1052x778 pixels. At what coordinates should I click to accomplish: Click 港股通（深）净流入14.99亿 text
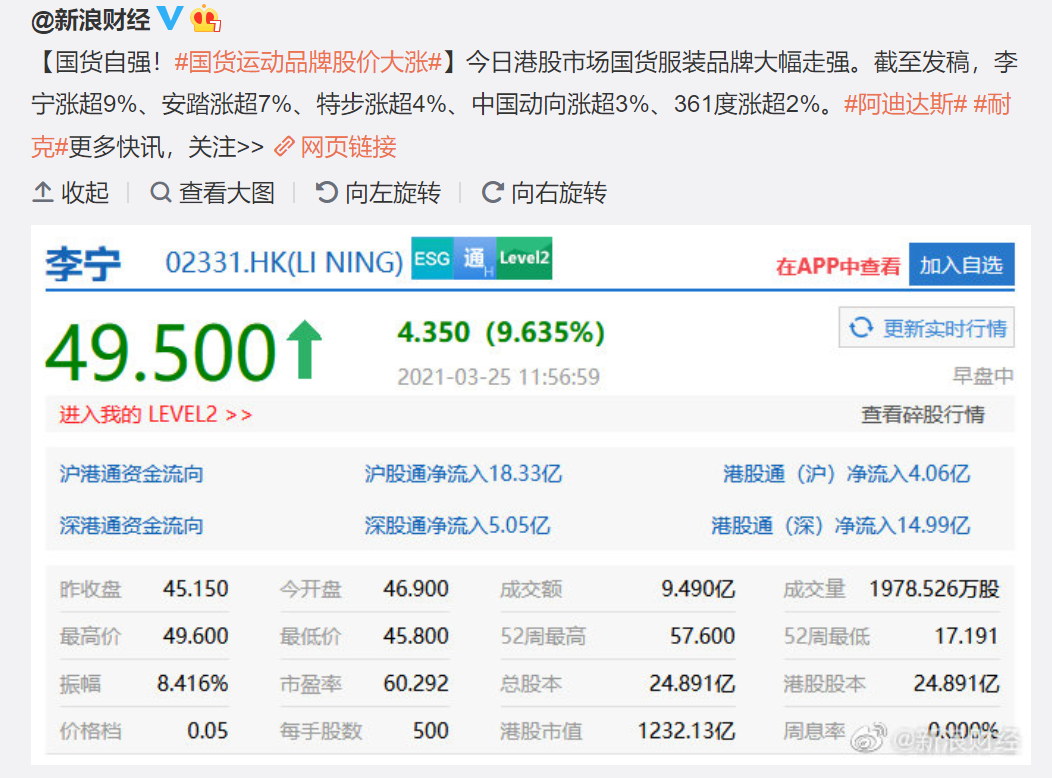841,525
